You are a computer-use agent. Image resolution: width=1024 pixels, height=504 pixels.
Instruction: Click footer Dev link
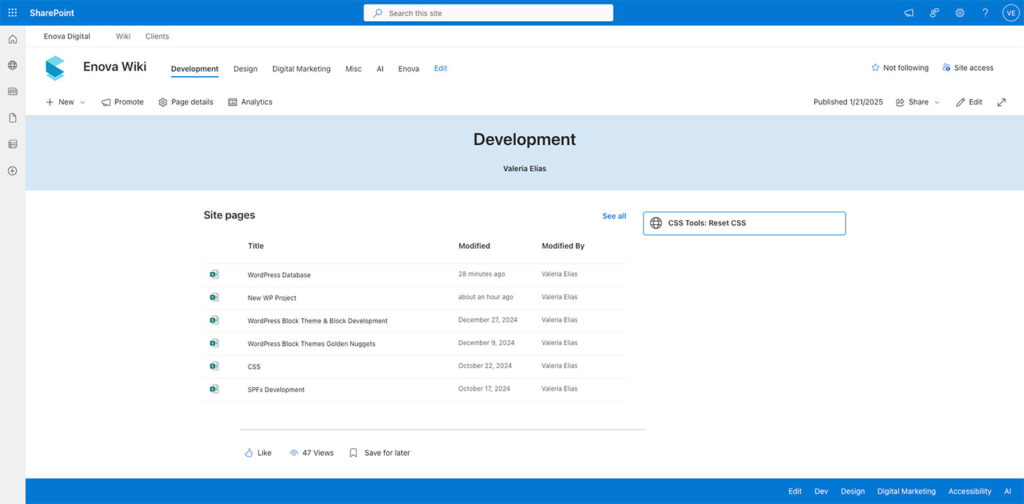pyautogui.click(x=821, y=492)
